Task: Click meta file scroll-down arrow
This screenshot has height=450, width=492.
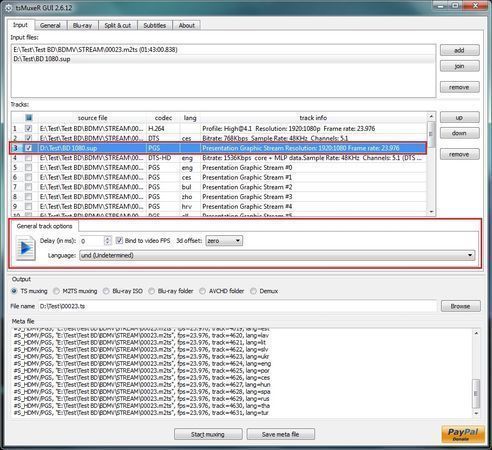Action: [476, 413]
